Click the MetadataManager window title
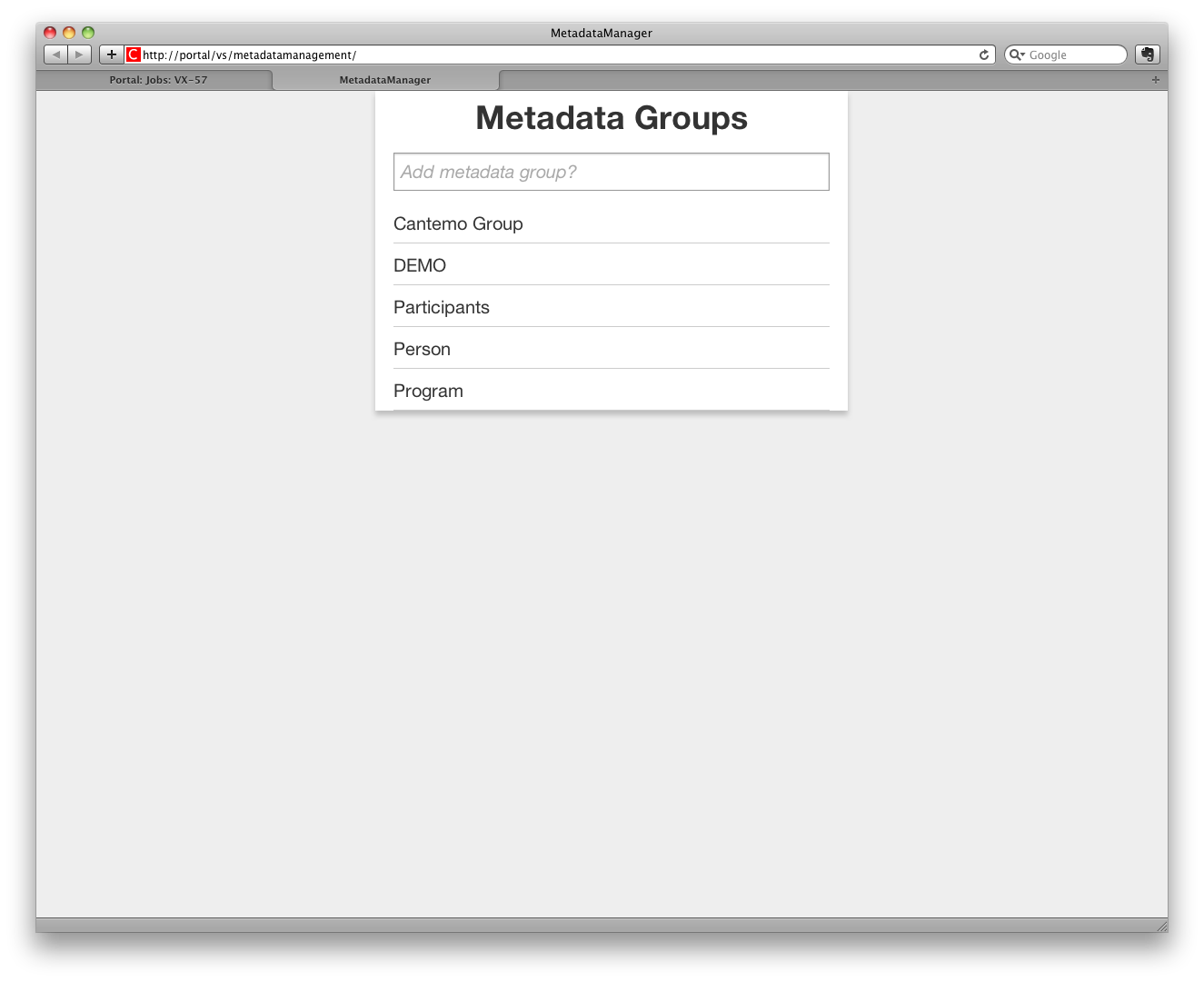This screenshot has width=1204, height=982. pyautogui.click(x=602, y=33)
